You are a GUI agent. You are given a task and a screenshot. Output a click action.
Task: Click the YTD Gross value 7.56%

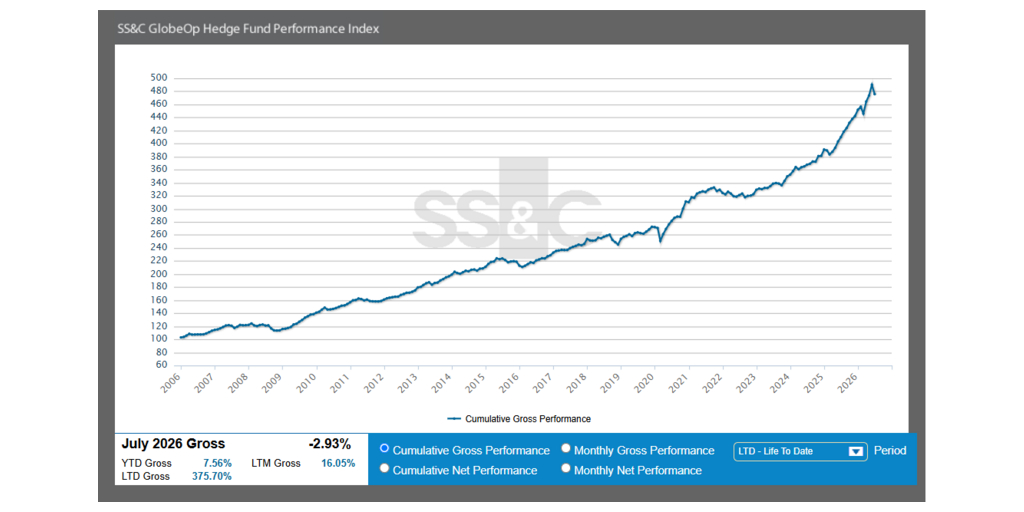tap(217, 463)
